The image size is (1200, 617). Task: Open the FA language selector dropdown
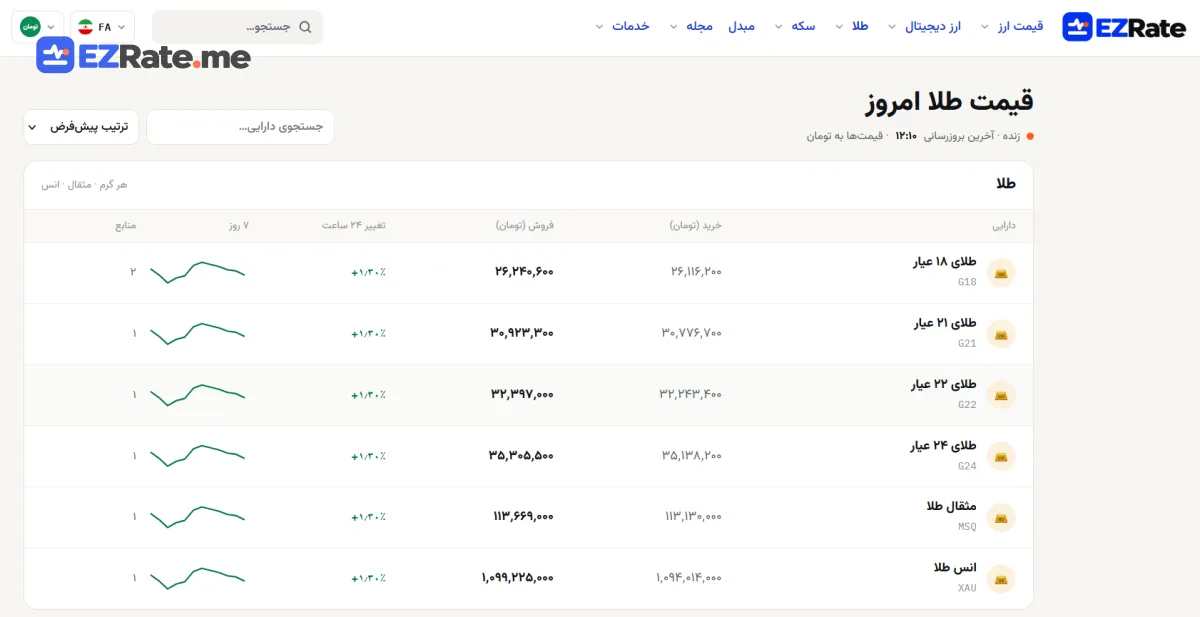[102, 27]
